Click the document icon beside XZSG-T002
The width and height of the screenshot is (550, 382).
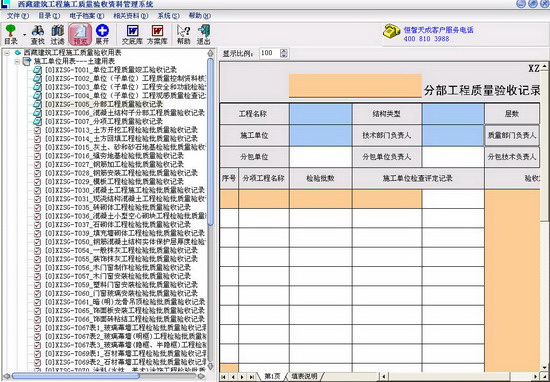click(37, 78)
